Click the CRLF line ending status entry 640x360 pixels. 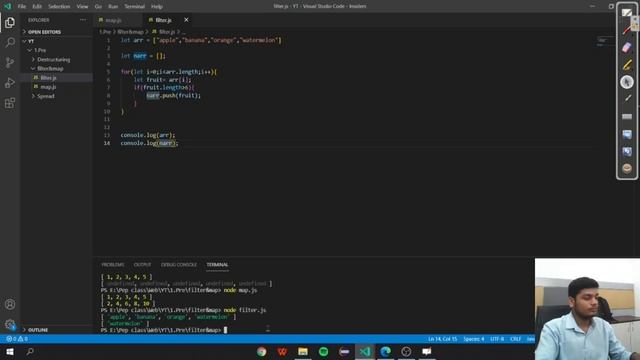coord(516,339)
